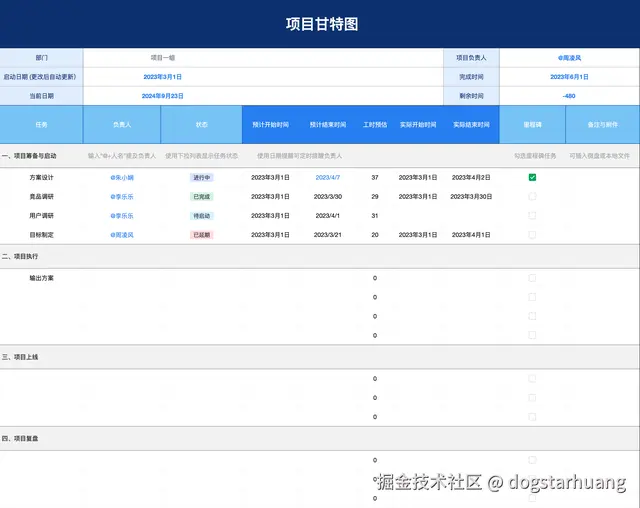
Task: Click the completion date 2023年6月1日 value
Action: pos(569,77)
